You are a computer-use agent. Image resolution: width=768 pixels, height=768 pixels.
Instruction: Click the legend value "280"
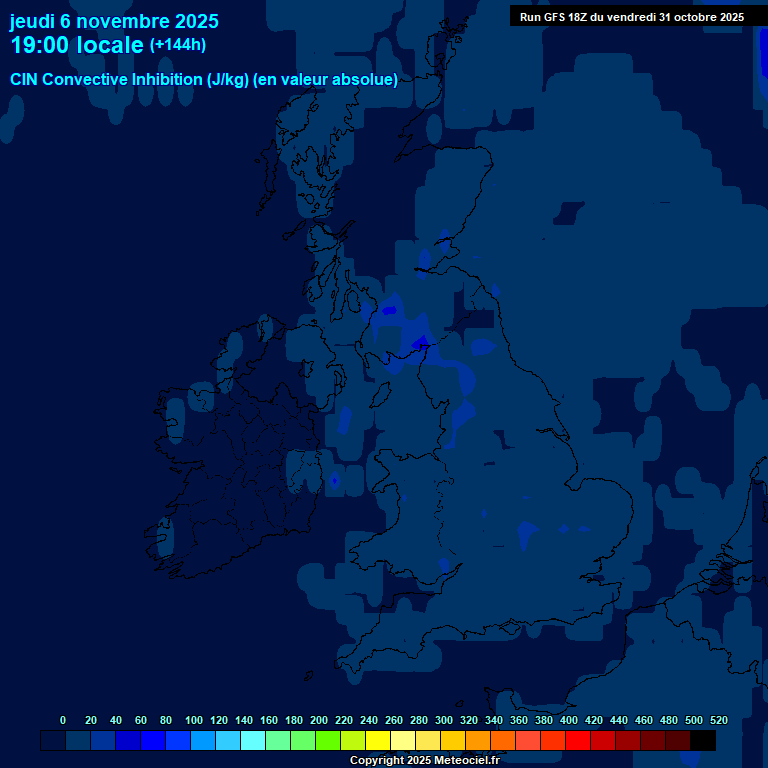tap(419, 720)
